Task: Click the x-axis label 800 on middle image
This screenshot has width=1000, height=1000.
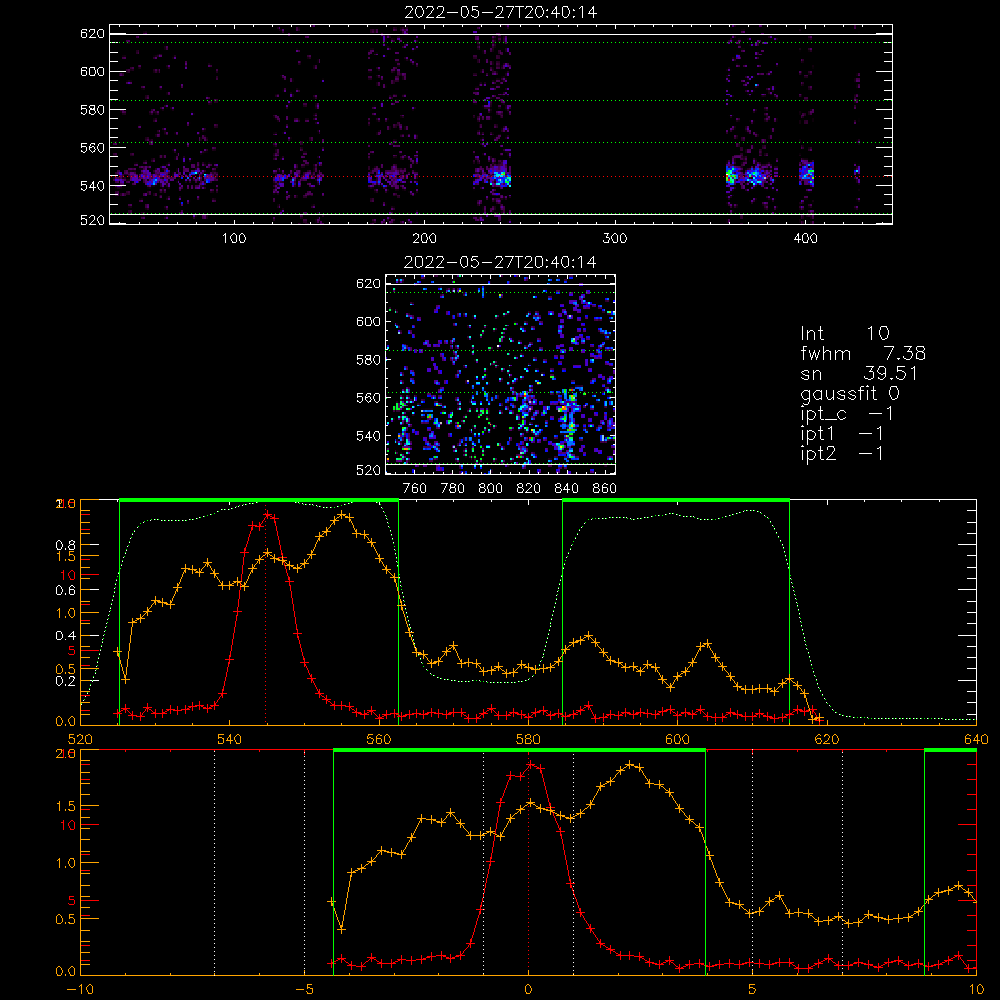Action: [490, 489]
